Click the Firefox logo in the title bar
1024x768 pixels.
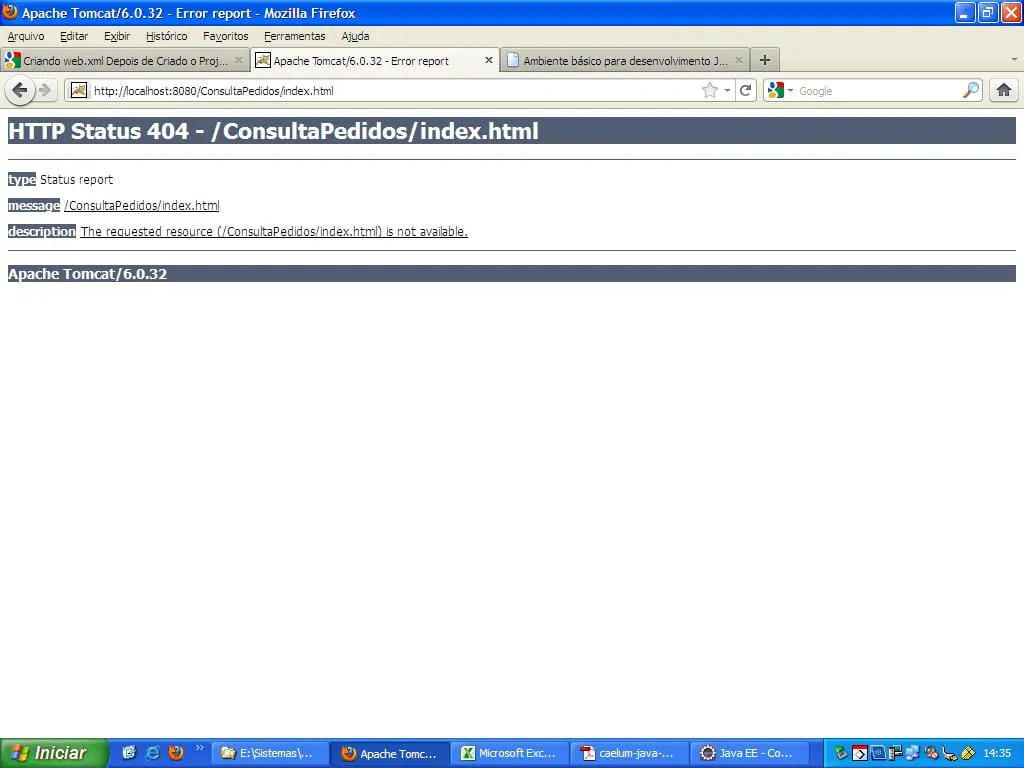pos(10,12)
